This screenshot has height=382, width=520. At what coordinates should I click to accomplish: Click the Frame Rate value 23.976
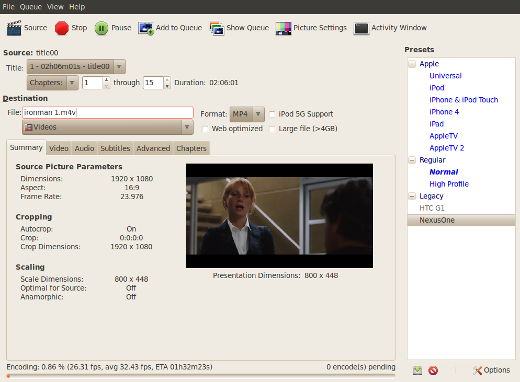132,197
